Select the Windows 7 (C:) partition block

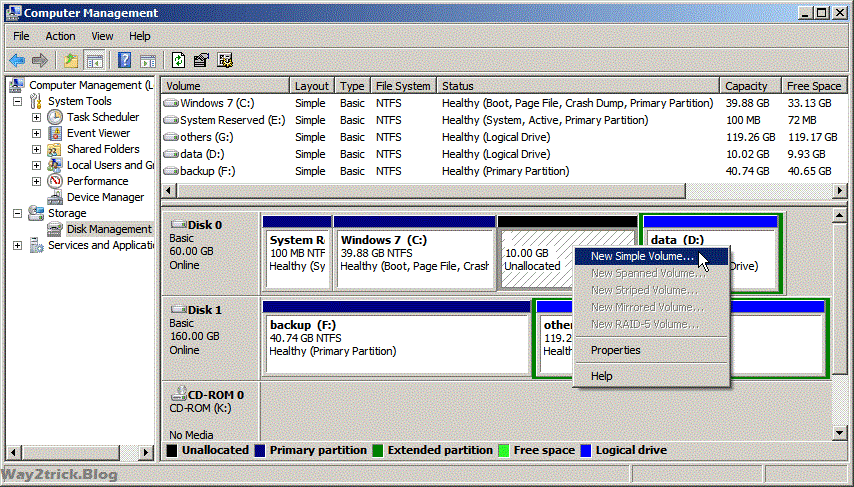[x=414, y=253]
